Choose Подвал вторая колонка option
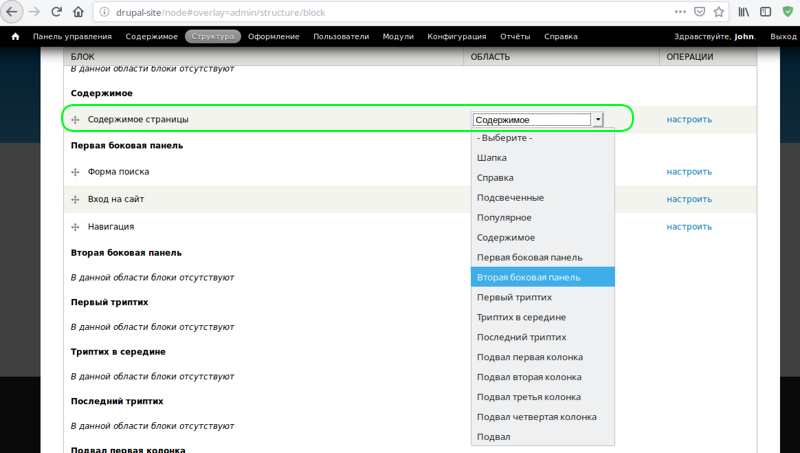This screenshot has height=453, width=800. coord(543,376)
